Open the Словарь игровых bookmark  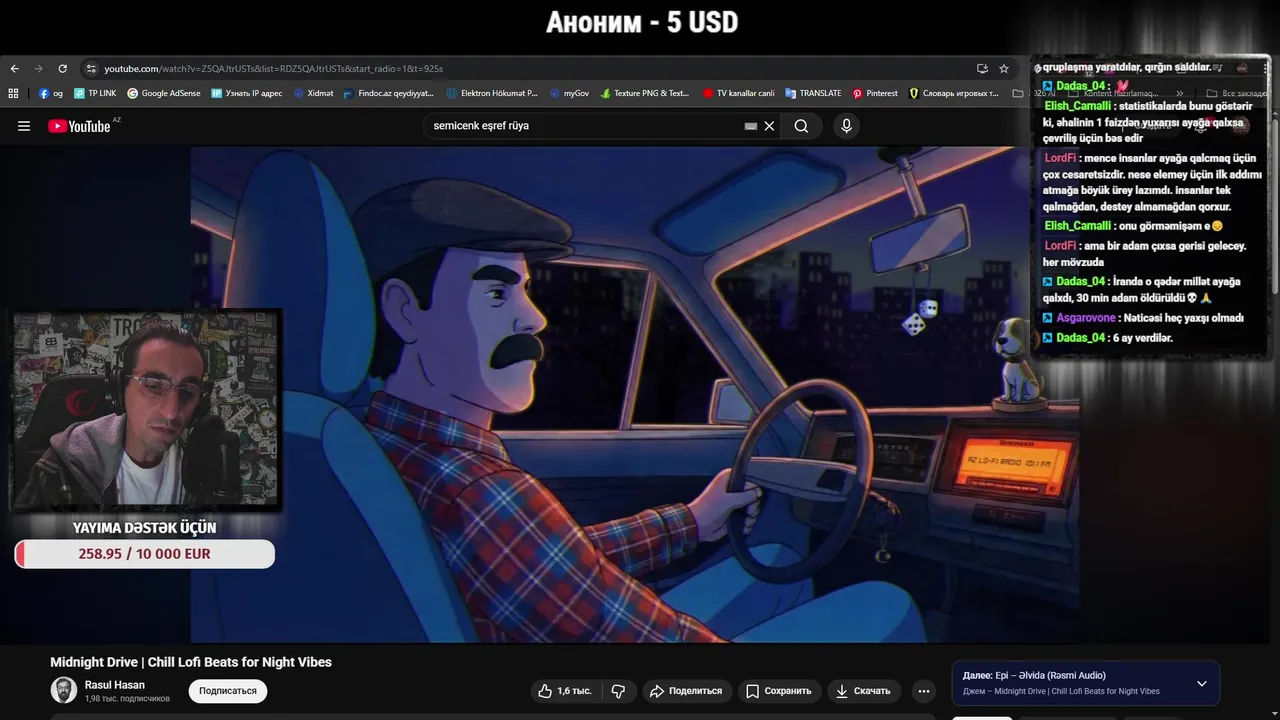coord(954,93)
